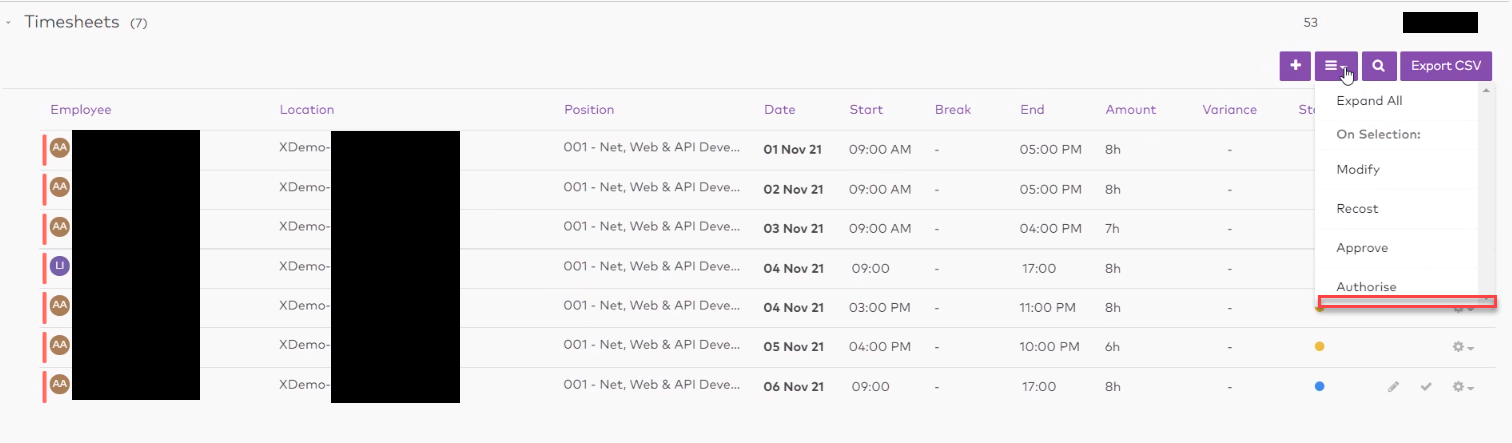Screen dimensions: 1512x443
Task: Open gear dropdown on 06 Nov row
Action: (1462, 387)
